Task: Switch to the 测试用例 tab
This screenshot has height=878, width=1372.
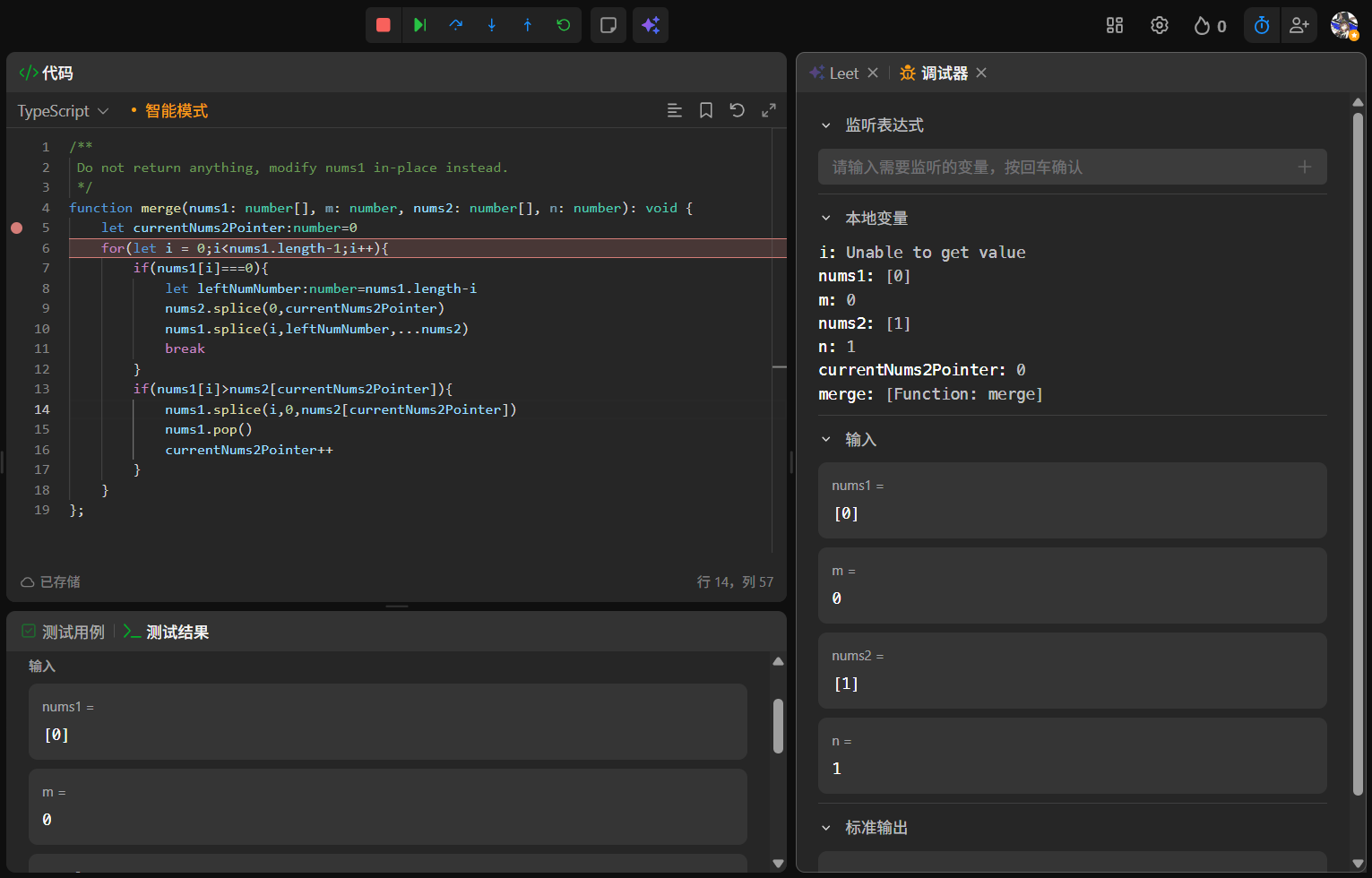Action: pyautogui.click(x=64, y=632)
